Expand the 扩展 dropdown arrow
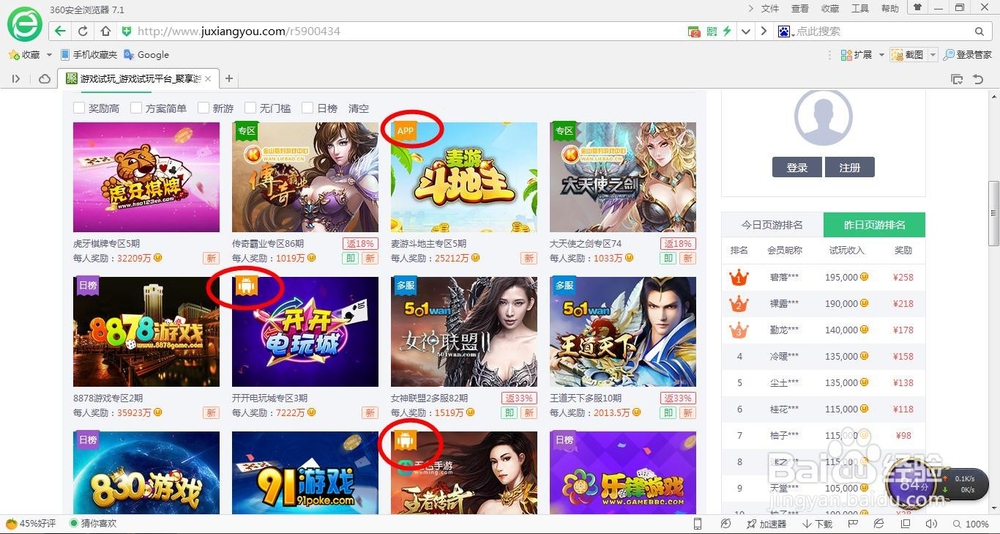 (882, 55)
